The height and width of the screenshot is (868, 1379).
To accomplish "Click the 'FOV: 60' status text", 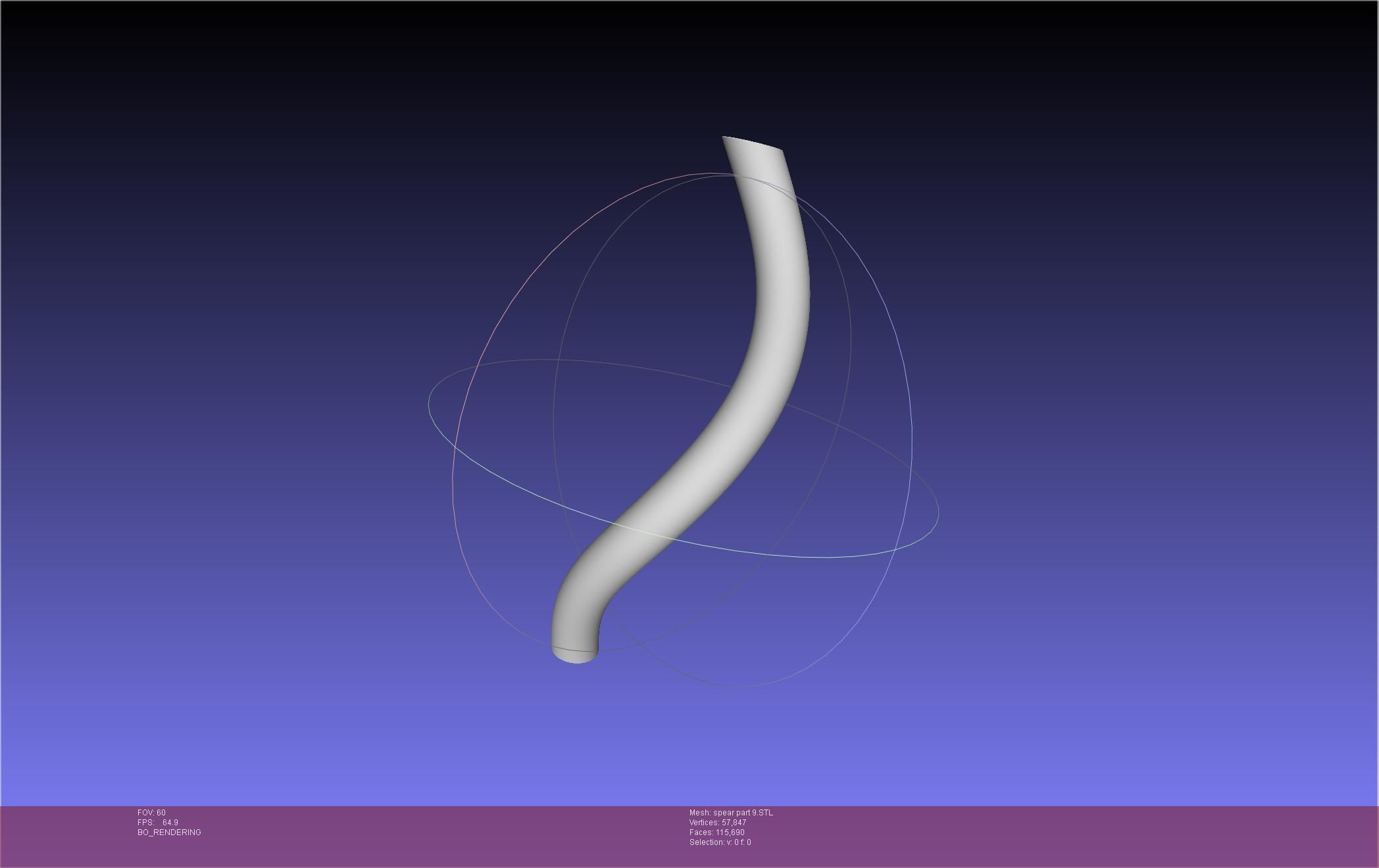I will (151, 813).
